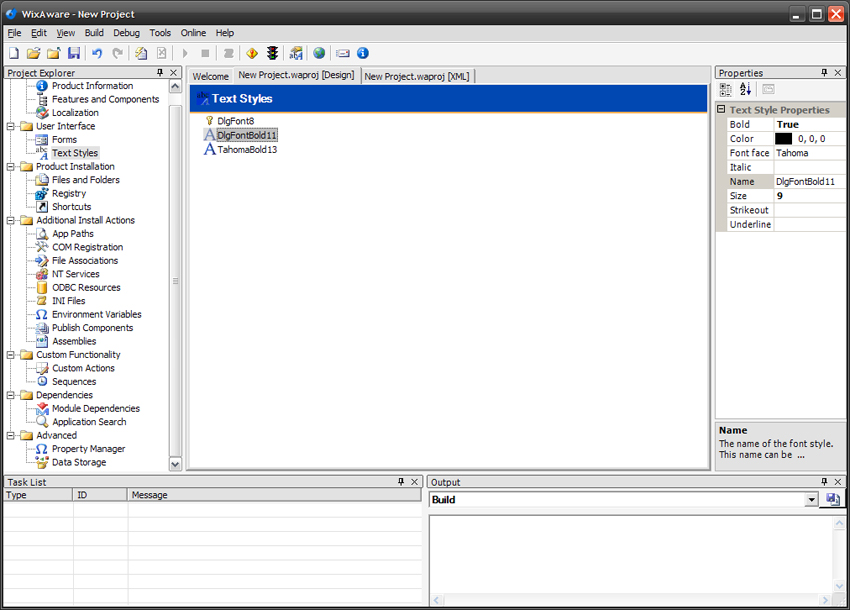Click the empty Italic property value
This screenshot has height=610, width=850.
809,168
